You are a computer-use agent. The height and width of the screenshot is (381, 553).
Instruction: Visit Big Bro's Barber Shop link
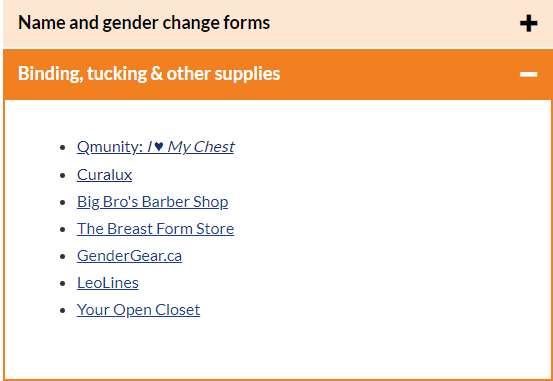point(152,202)
